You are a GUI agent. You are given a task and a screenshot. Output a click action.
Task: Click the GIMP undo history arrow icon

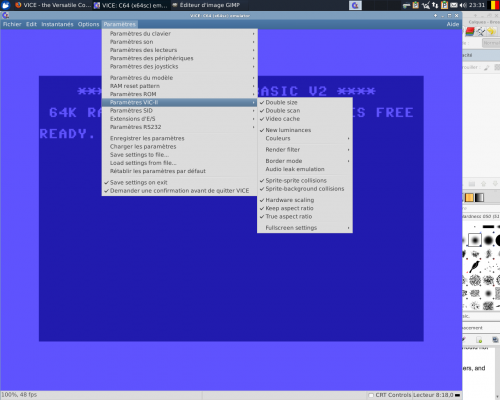tap(491, 32)
